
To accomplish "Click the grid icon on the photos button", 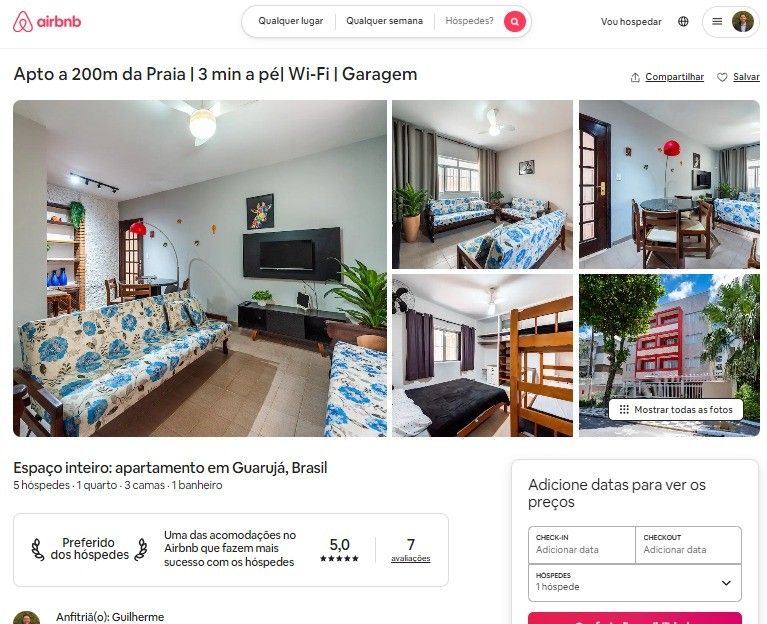I will coord(624,409).
